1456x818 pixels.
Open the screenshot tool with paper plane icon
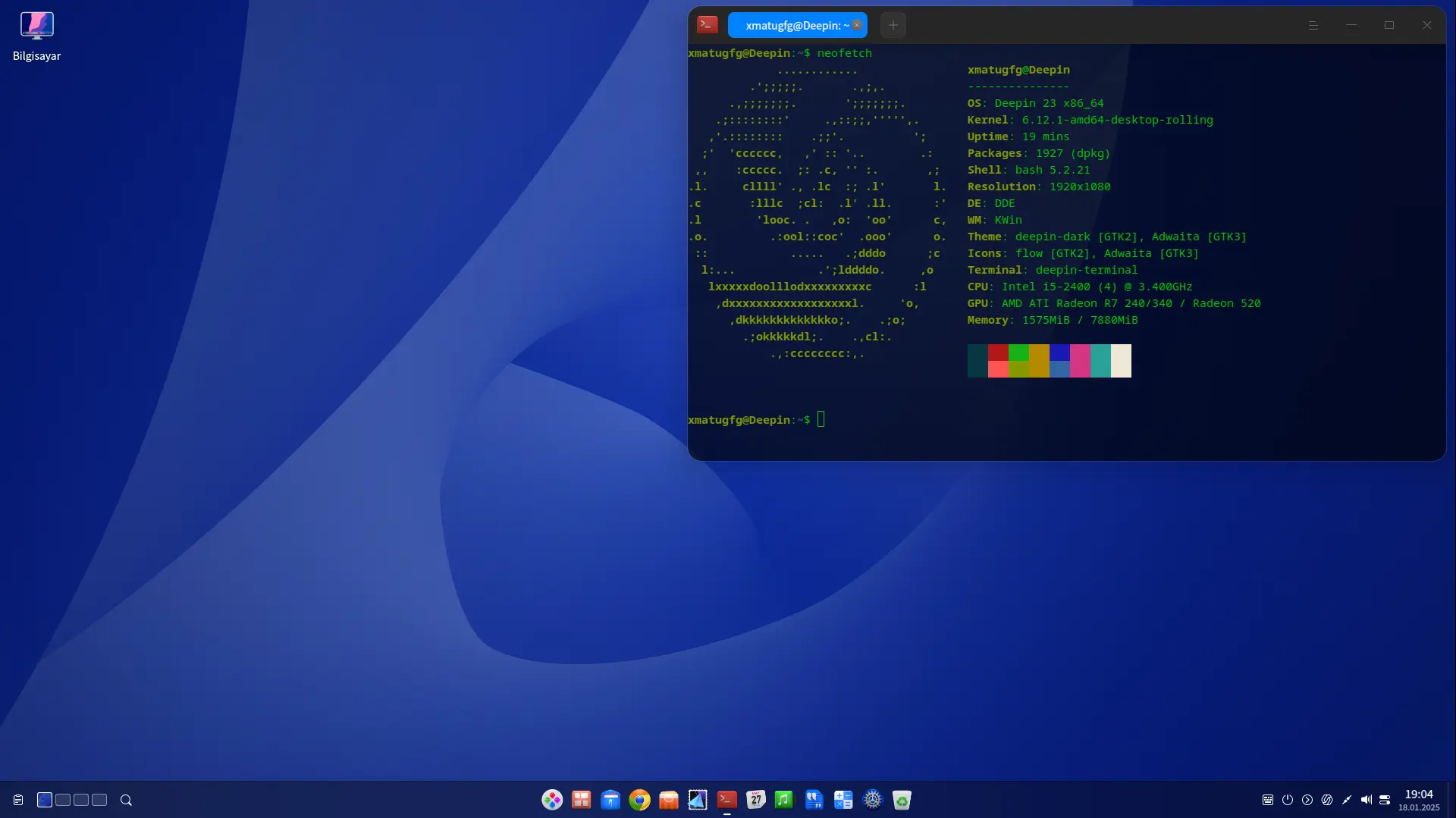point(698,800)
